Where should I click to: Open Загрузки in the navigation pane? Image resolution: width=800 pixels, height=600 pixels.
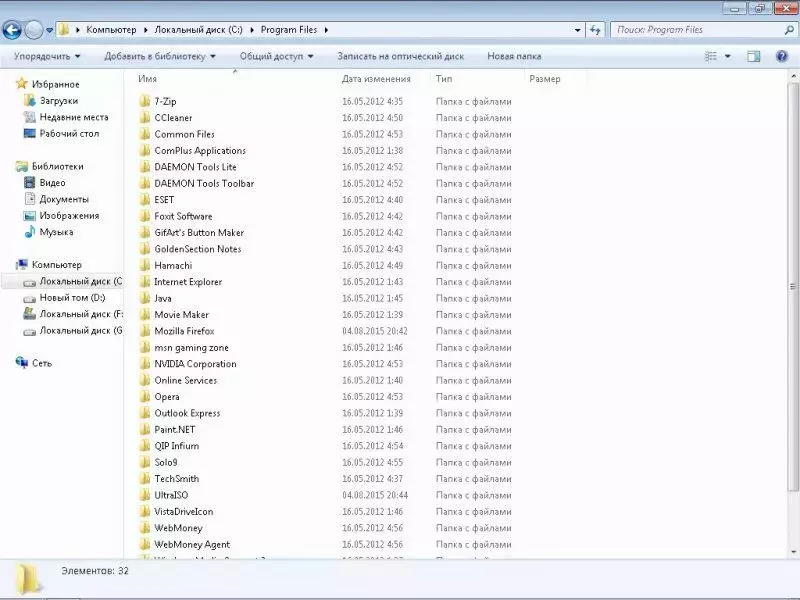pyautogui.click(x=59, y=101)
